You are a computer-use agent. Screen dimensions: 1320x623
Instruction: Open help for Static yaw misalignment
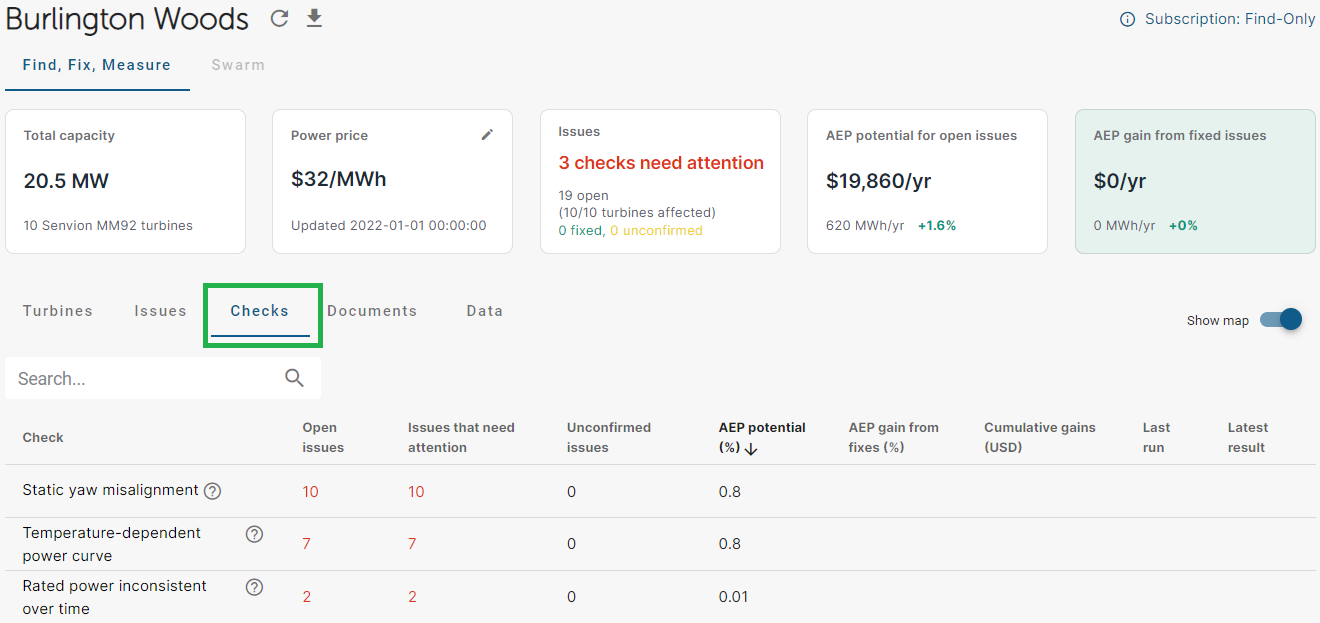click(x=212, y=491)
